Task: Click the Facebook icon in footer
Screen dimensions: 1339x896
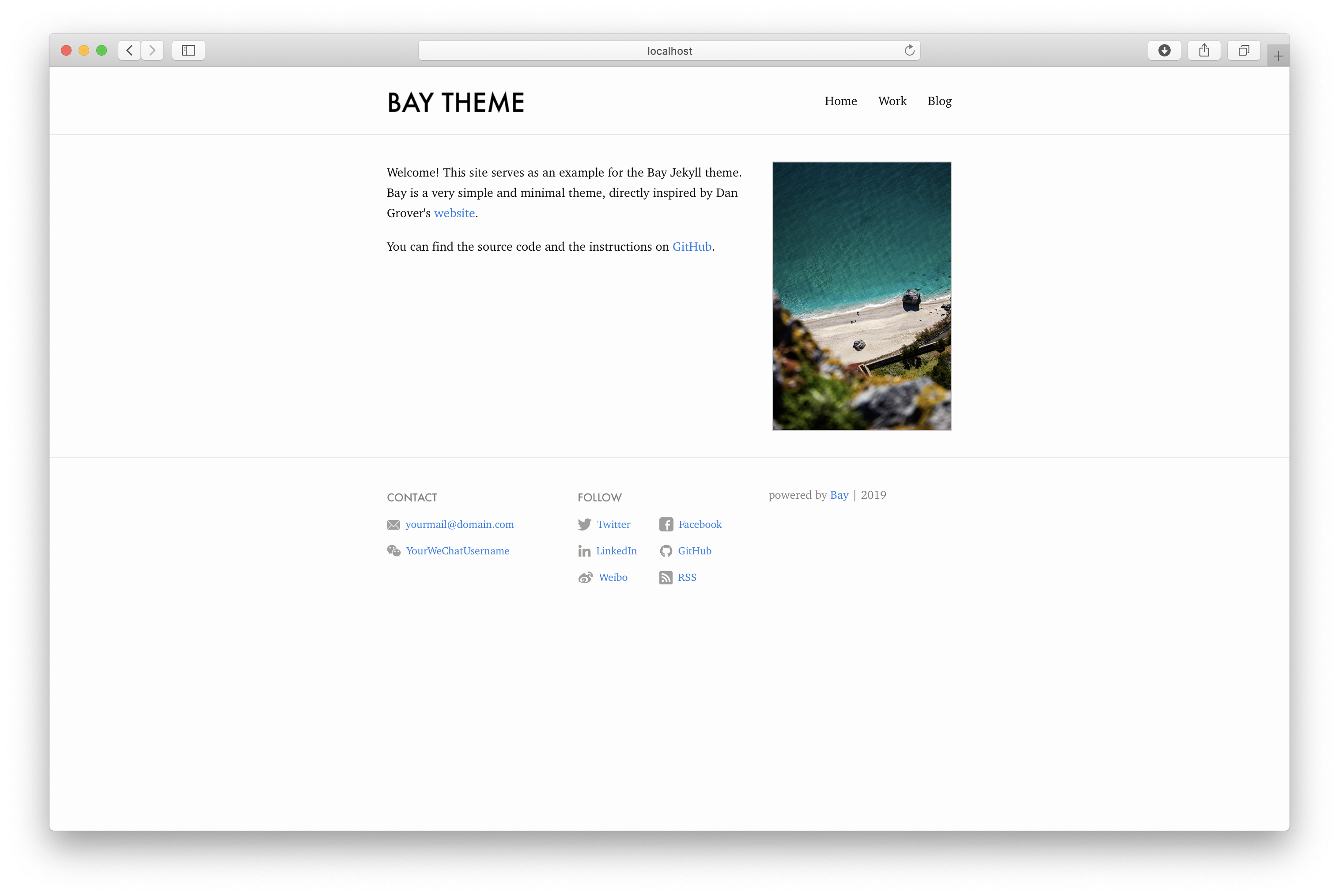Action: click(666, 524)
